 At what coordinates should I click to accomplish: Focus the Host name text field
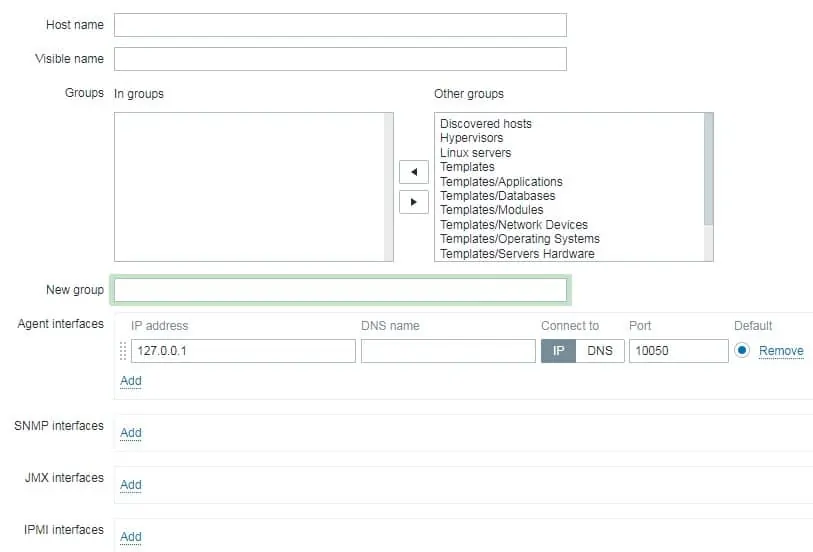(340, 25)
